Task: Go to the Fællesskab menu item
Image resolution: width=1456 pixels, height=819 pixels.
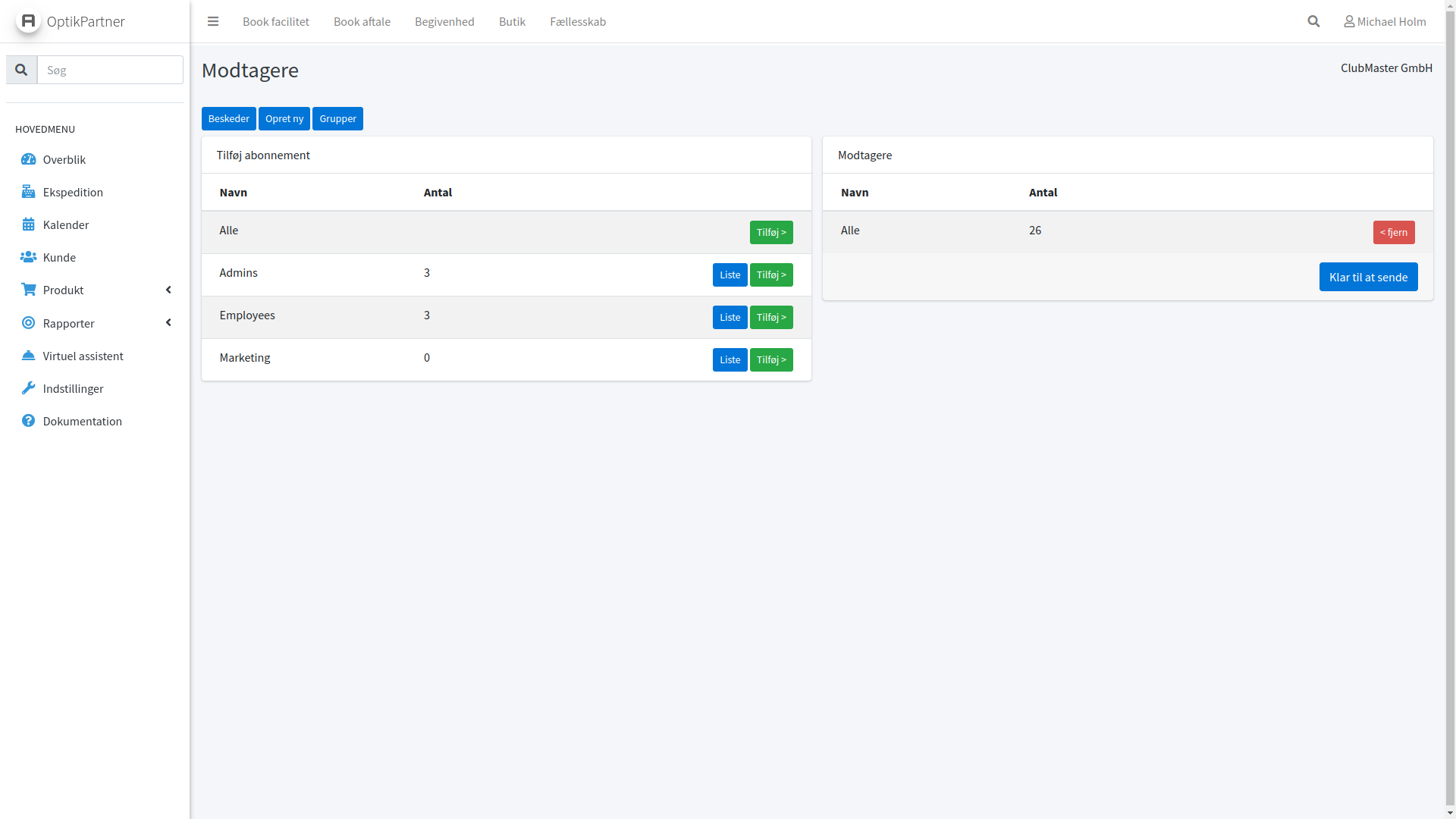Action: [577, 21]
